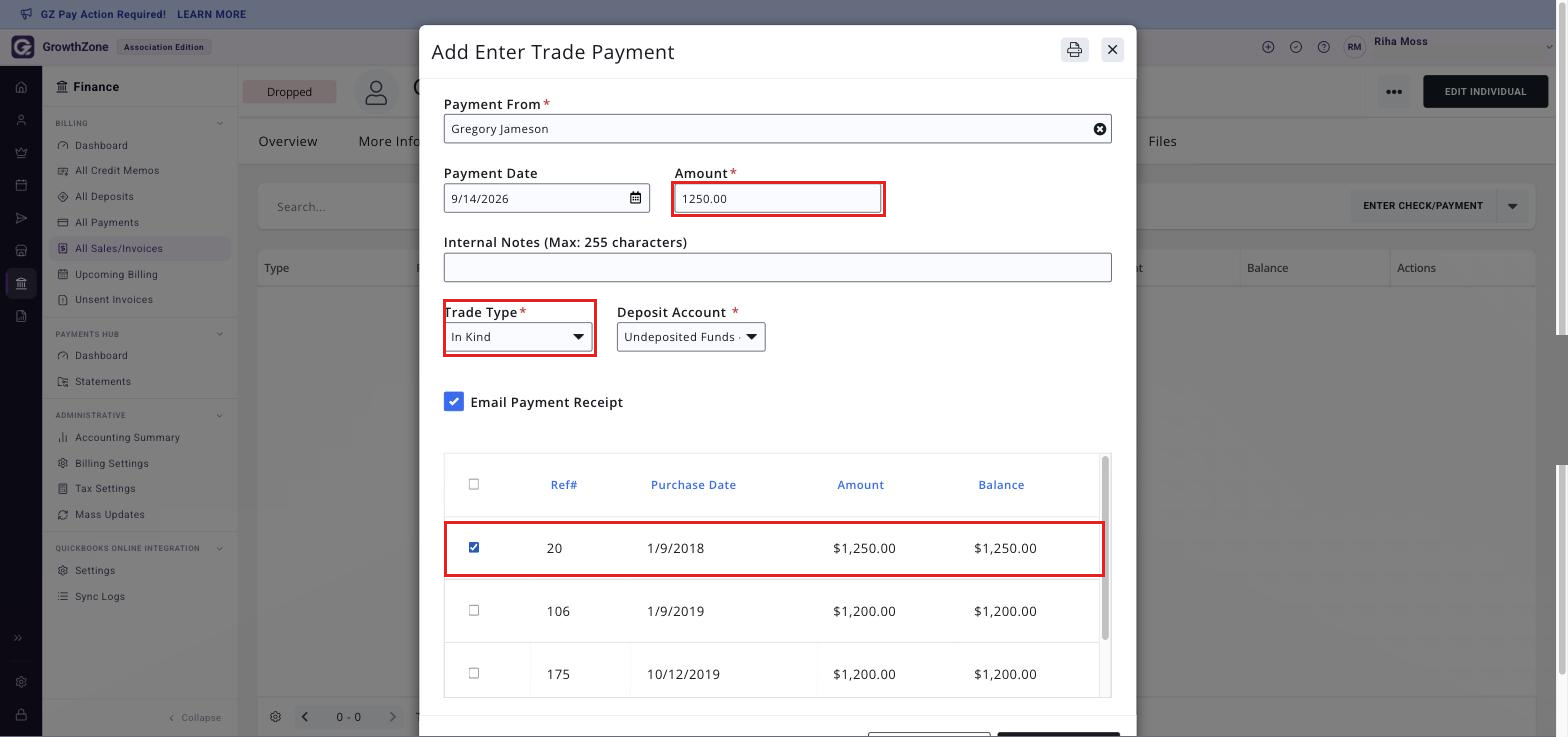Collapse the Billing sidebar section
Screen dimensions: 1568x737
[x=220, y=124]
